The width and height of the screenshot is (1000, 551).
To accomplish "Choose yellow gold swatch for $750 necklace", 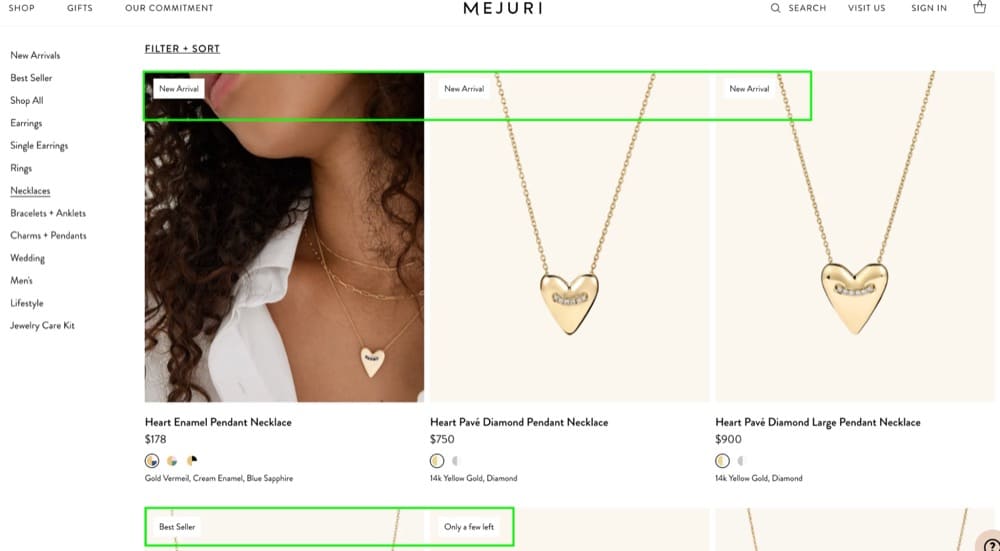I will [437, 461].
